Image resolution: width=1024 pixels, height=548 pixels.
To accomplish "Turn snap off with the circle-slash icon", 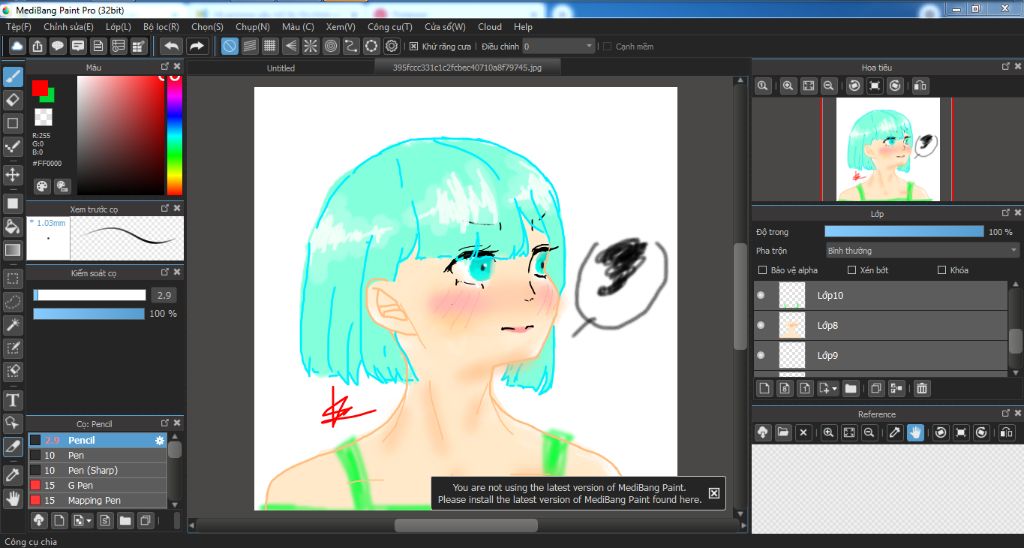I will pyautogui.click(x=229, y=46).
